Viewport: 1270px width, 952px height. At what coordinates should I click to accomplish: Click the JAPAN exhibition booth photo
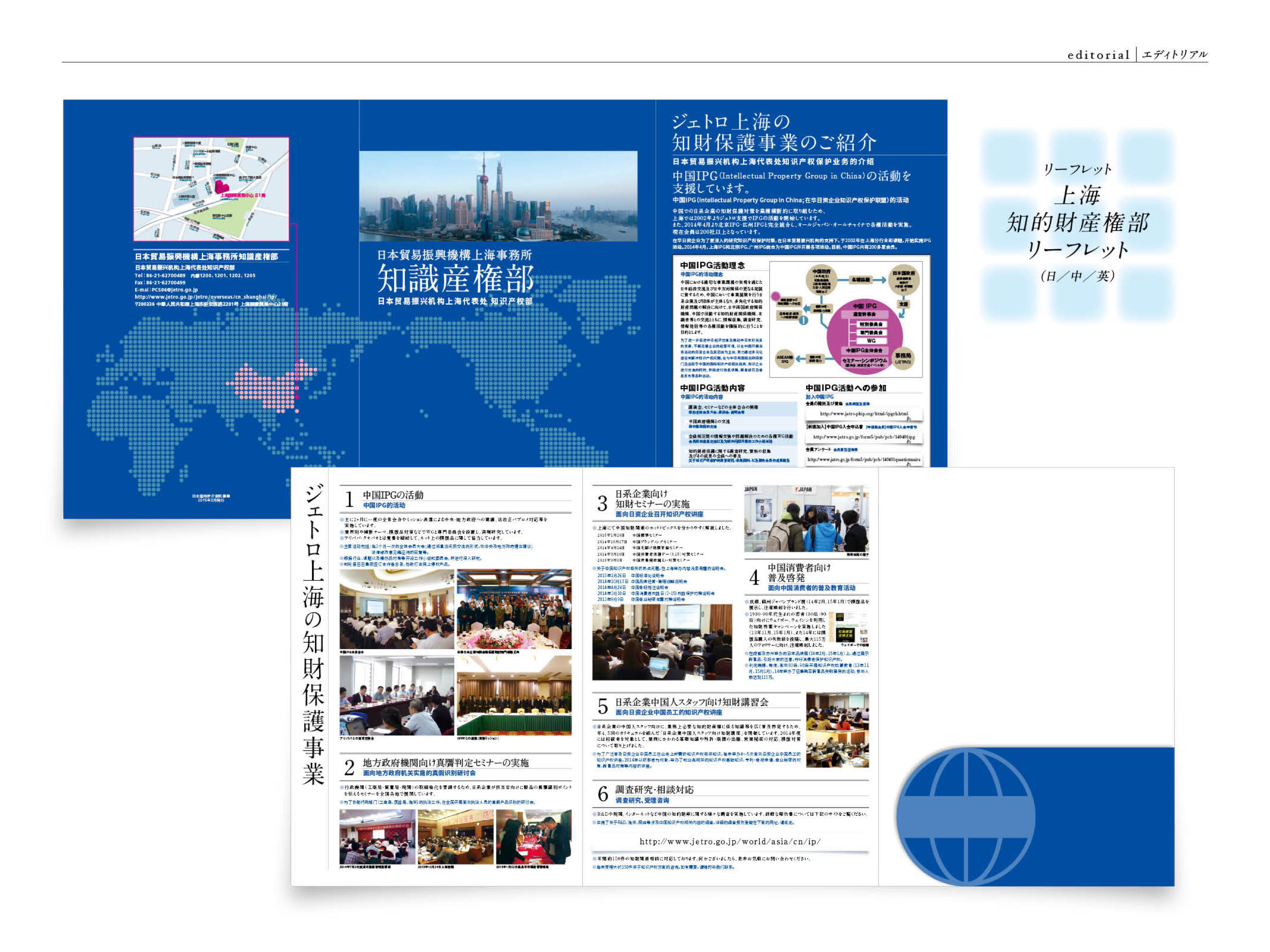(806, 519)
